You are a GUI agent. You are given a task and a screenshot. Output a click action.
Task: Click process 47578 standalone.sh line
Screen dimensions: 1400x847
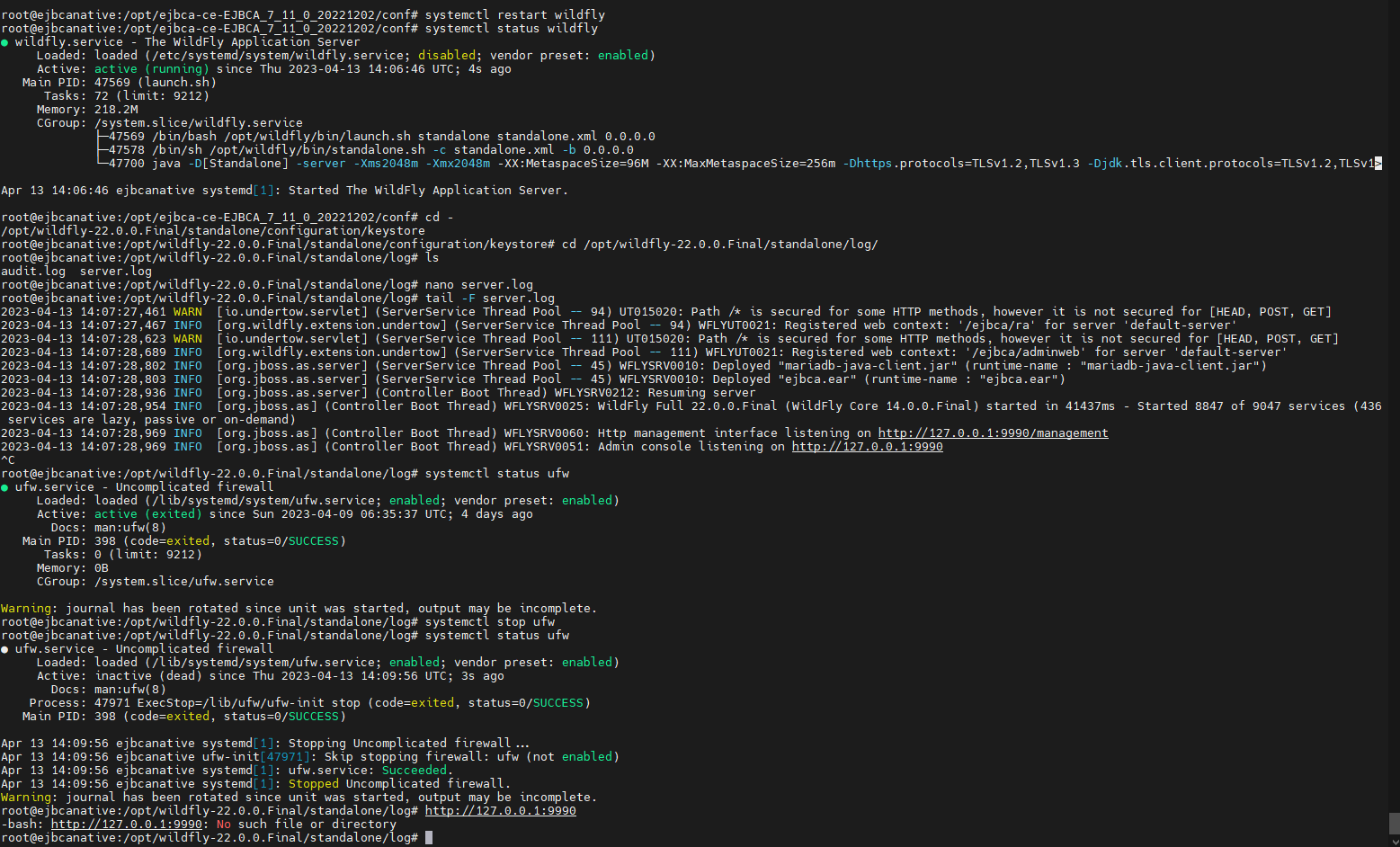363,150
